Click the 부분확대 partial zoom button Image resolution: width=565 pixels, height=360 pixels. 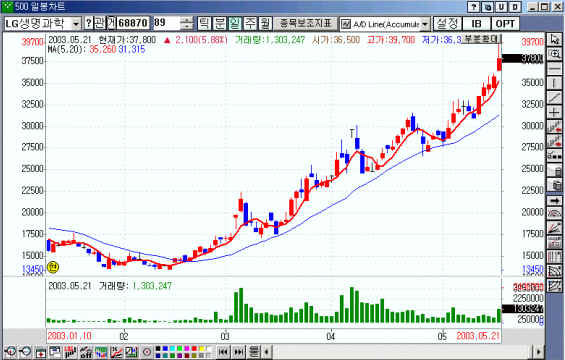[x=481, y=39]
